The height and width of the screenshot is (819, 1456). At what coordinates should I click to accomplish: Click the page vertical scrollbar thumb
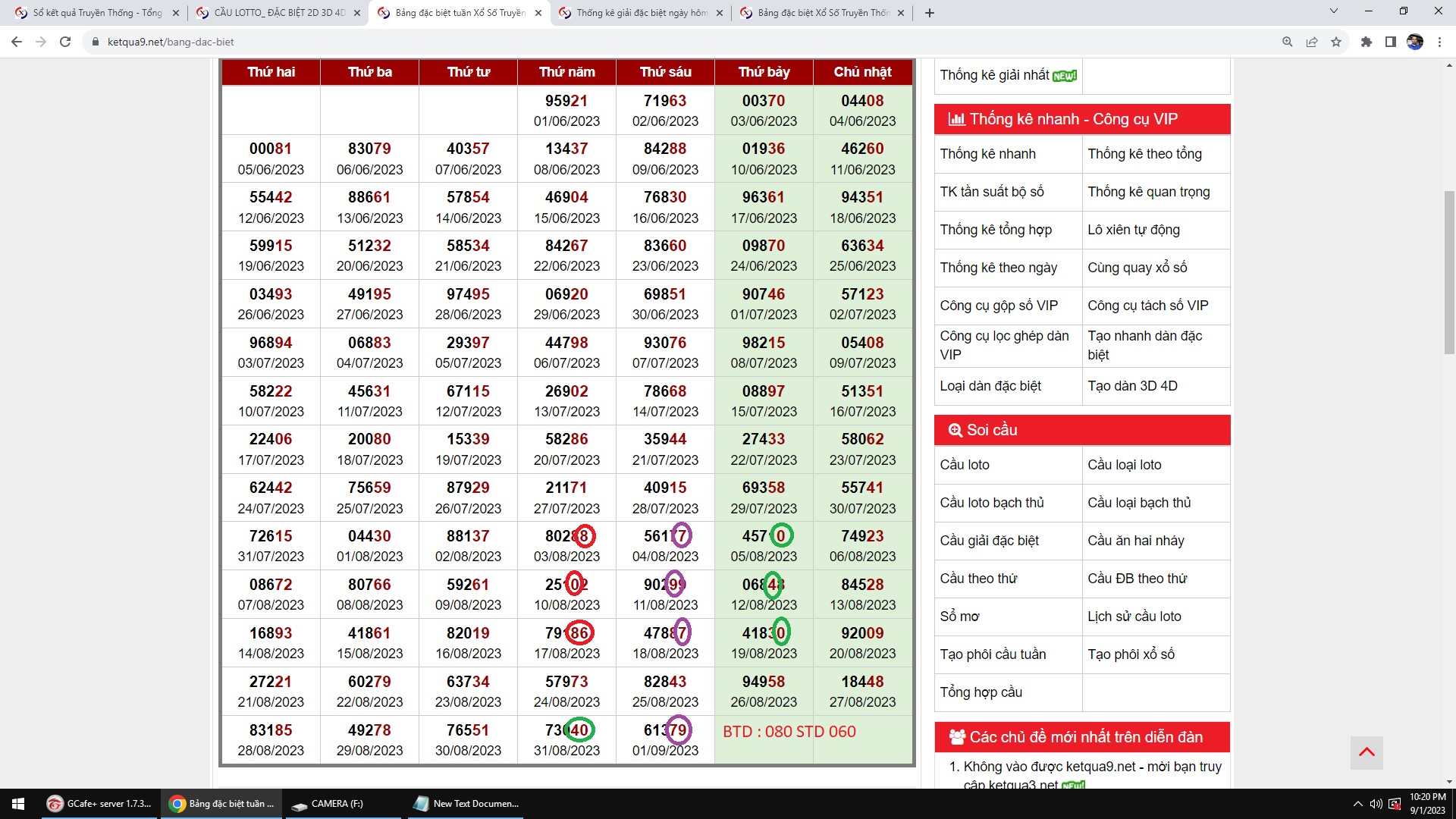click(x=1449, y=273)
